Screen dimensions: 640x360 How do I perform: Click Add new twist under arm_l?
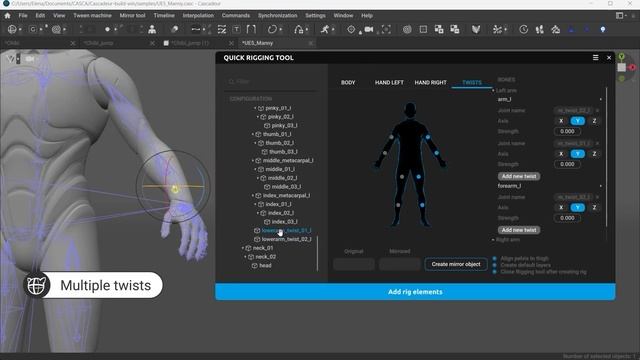point(519,176)
